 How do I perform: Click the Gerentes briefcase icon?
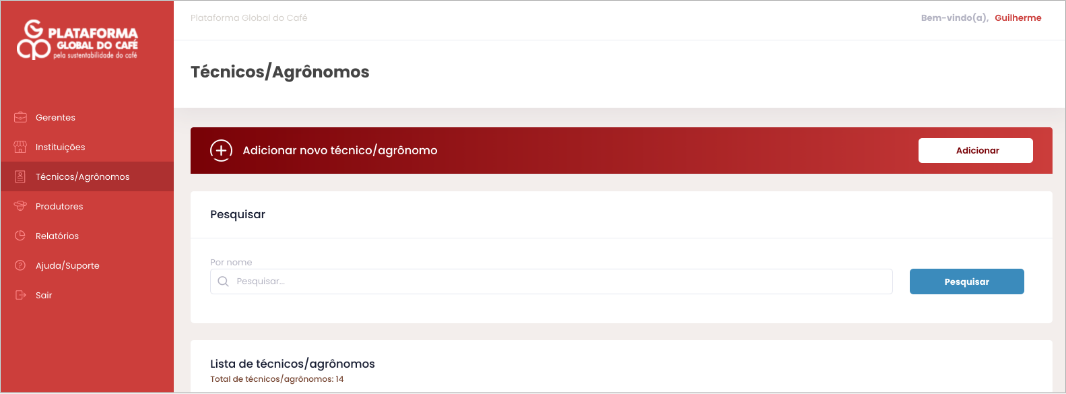pyautogui.click(x=20, y=118)
